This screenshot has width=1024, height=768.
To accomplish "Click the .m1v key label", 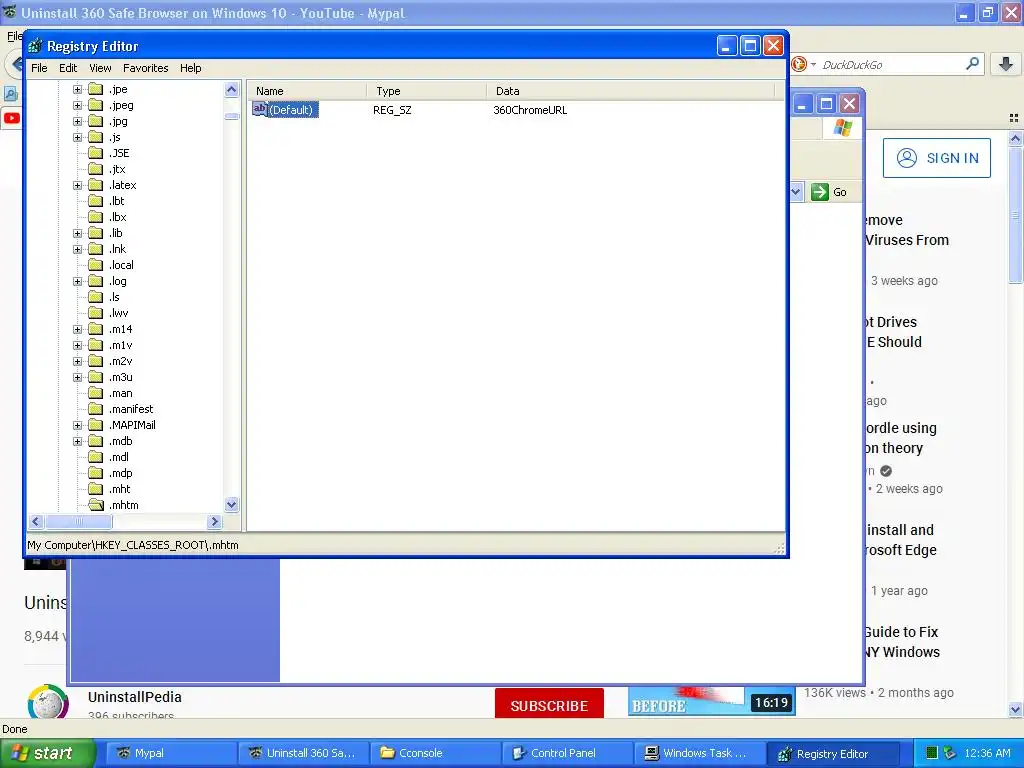I will coord(121,345).
